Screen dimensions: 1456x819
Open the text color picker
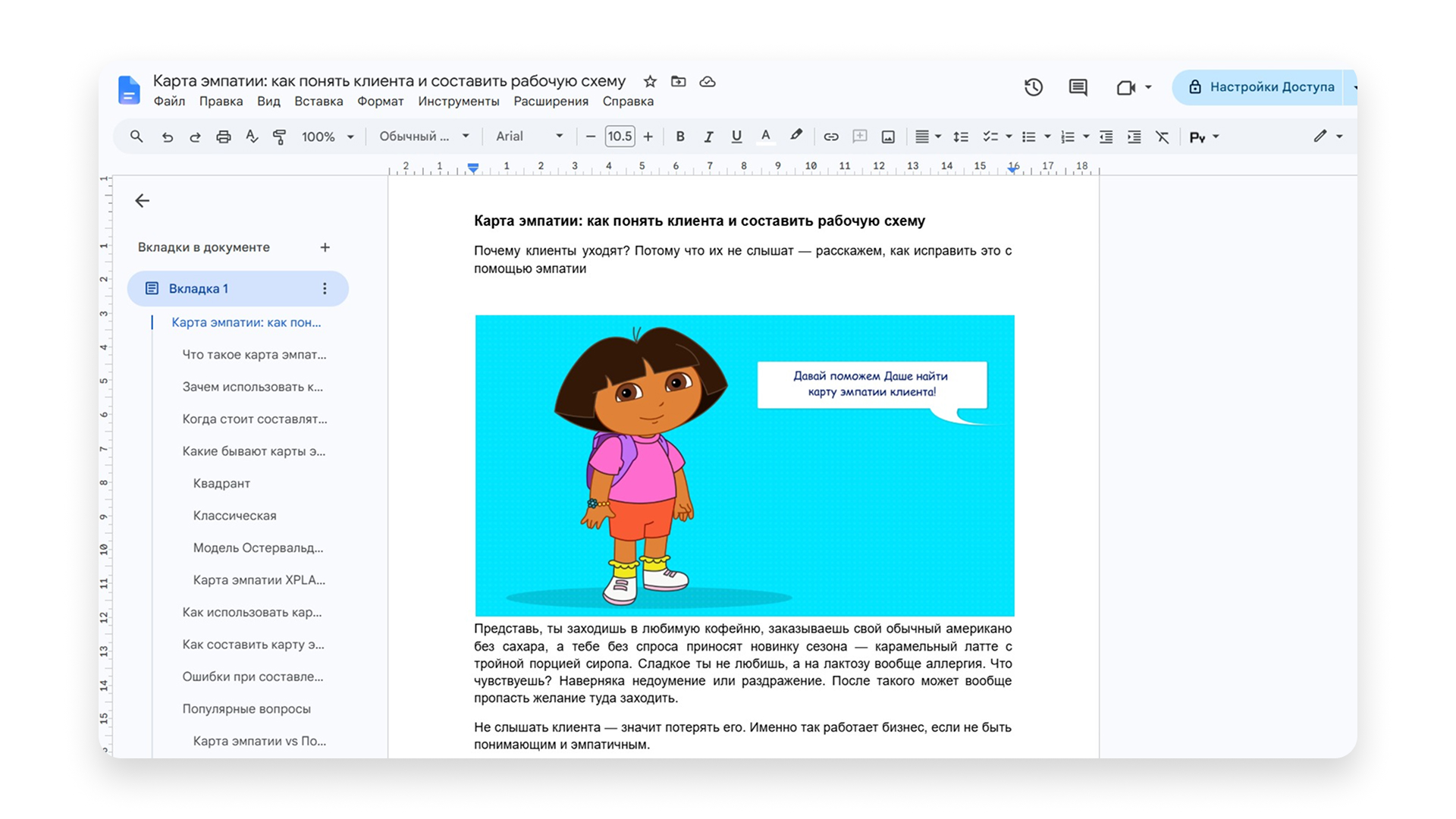click(x=766, y=136)
